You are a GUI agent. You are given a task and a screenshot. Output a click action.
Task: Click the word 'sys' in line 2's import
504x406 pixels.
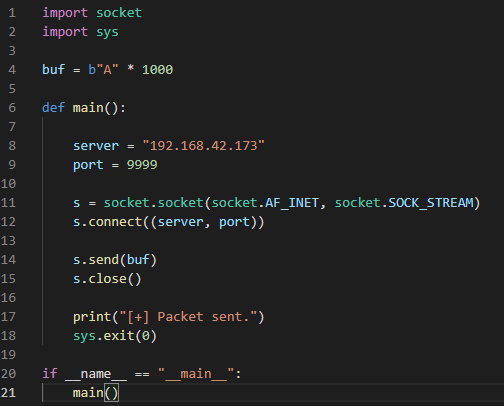coord(107,32)
